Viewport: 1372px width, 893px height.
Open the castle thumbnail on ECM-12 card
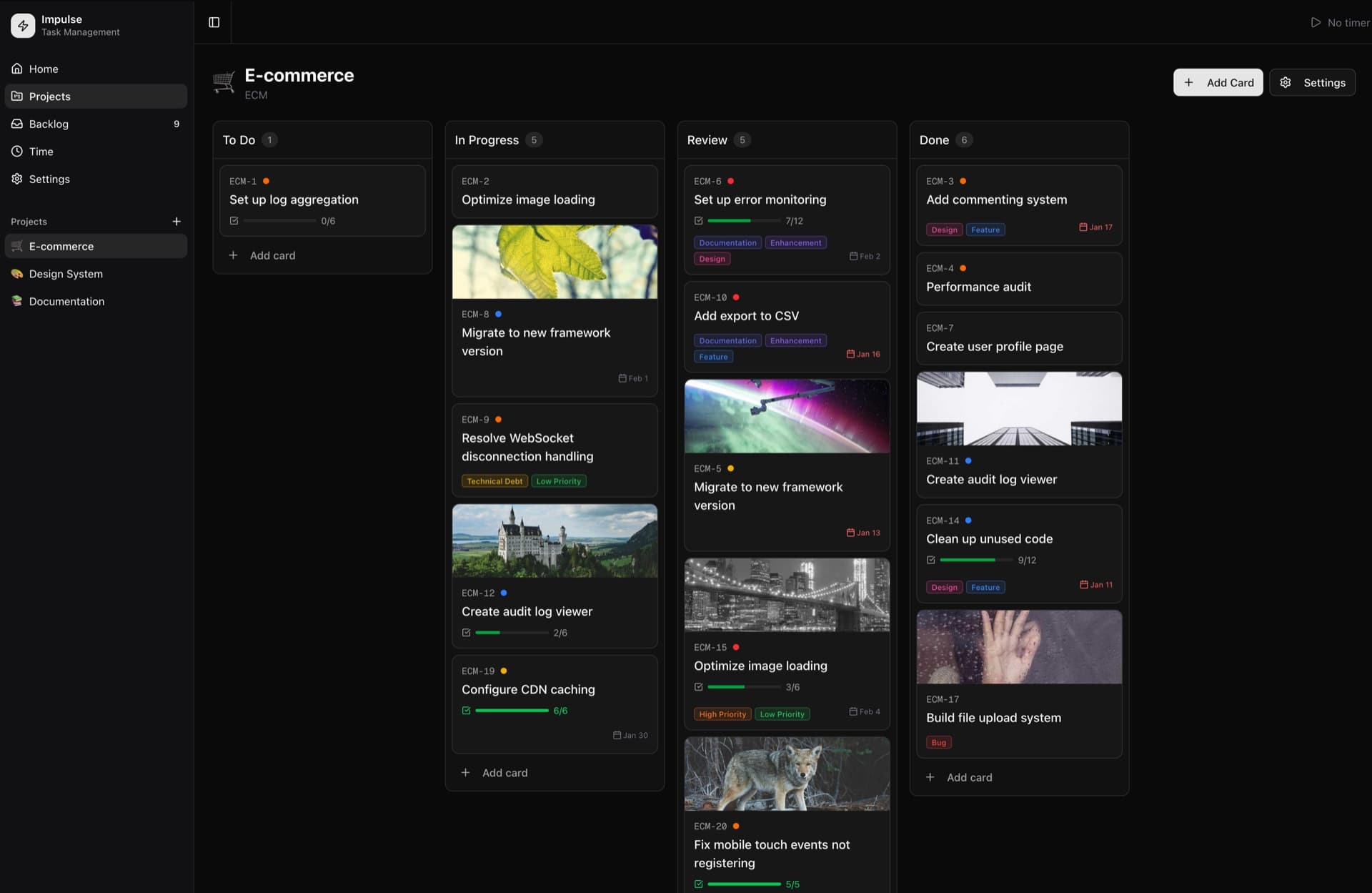[x=555, y=541]
